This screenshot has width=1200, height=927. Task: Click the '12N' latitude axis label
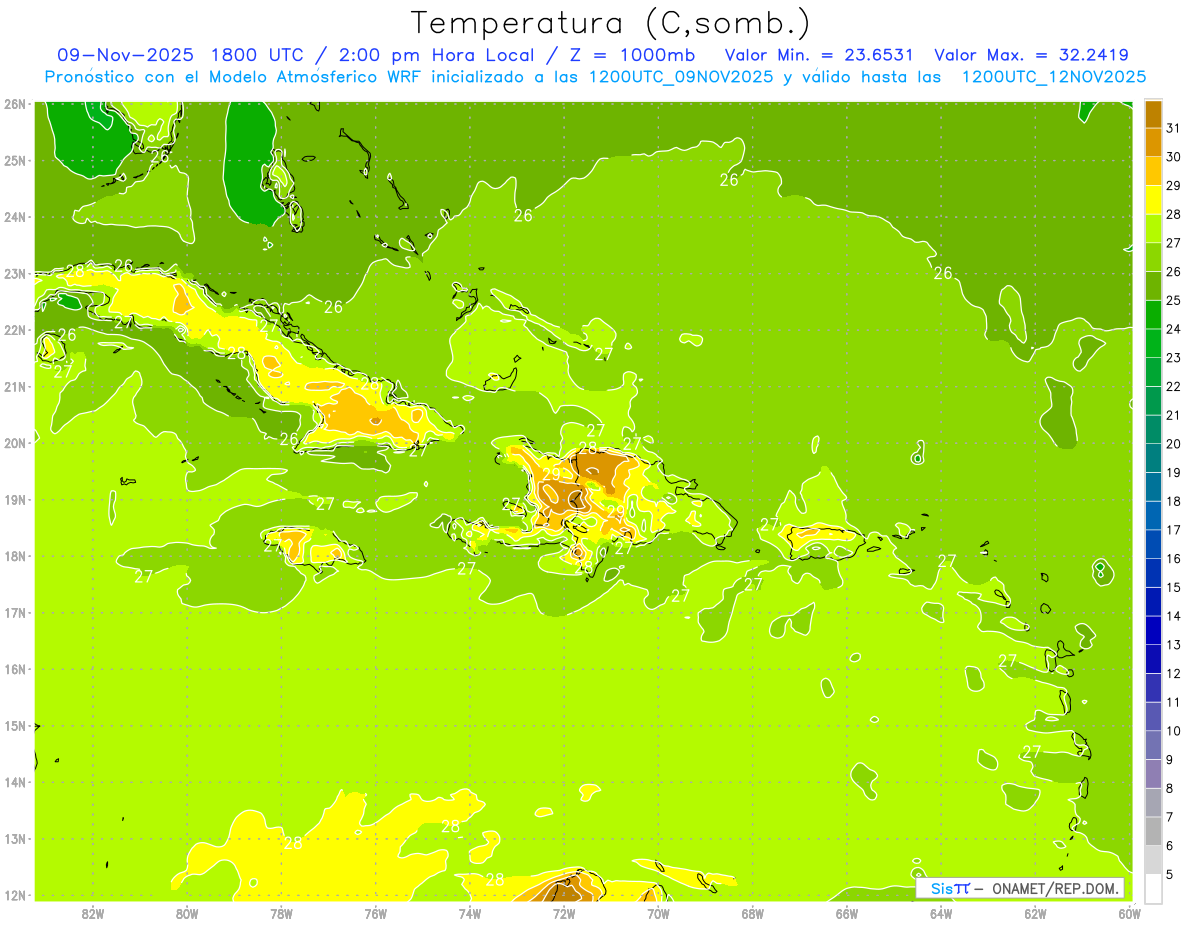click(x=14, y=895)
